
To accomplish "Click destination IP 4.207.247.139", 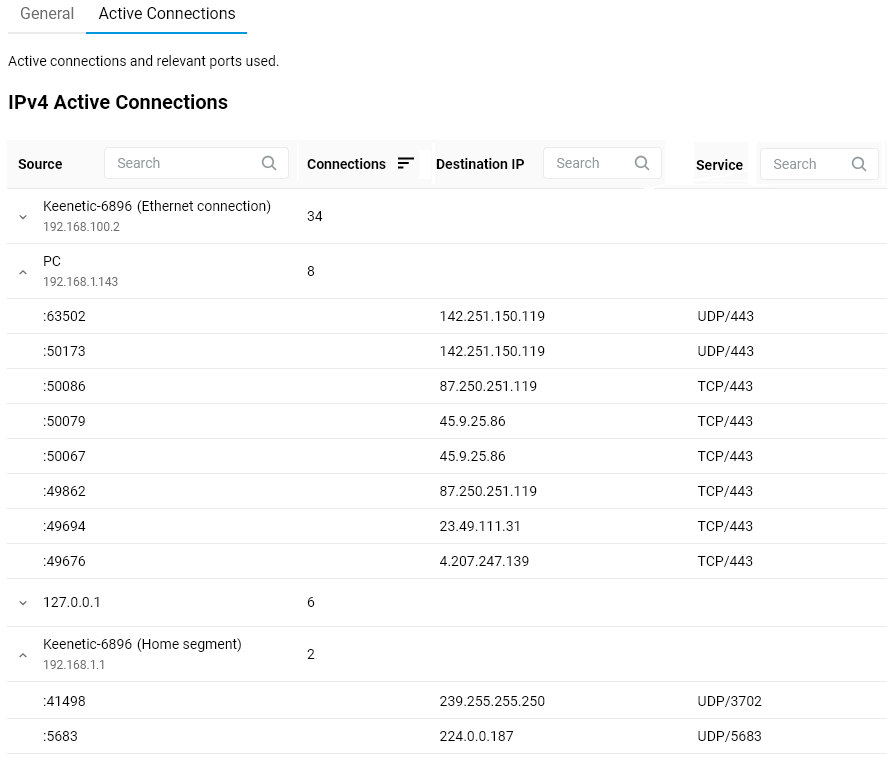I will (x=484, y=561).
